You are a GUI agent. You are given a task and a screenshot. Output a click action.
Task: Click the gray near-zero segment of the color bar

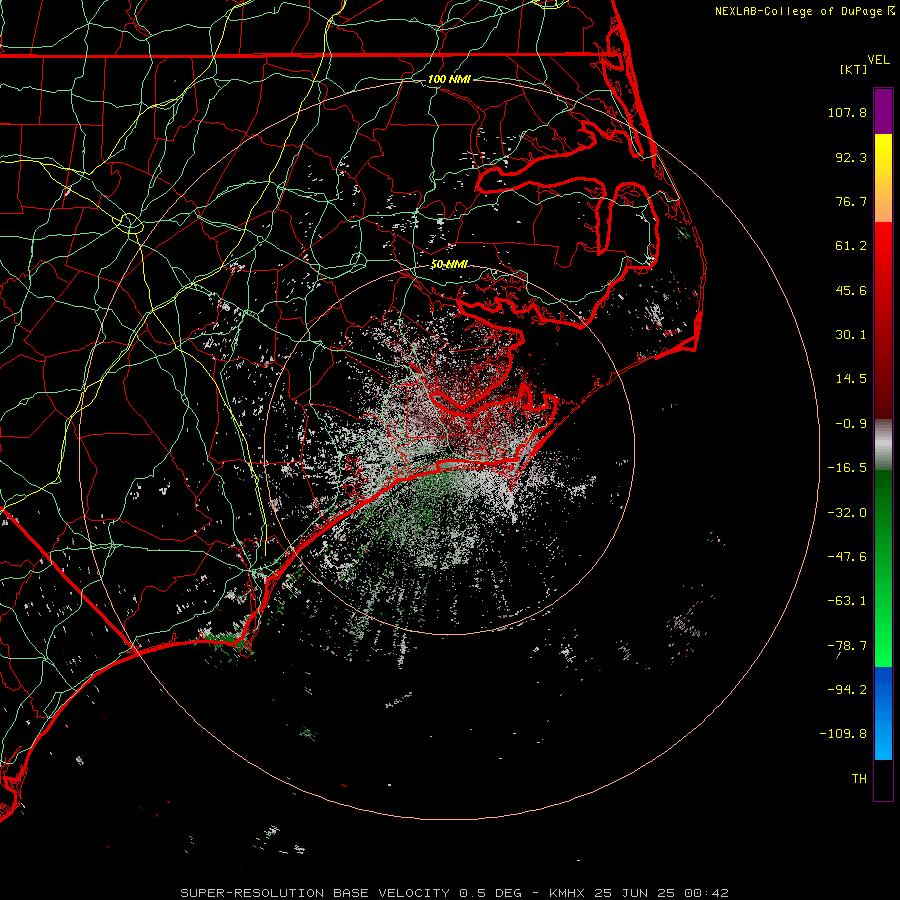tap(883, 445)
